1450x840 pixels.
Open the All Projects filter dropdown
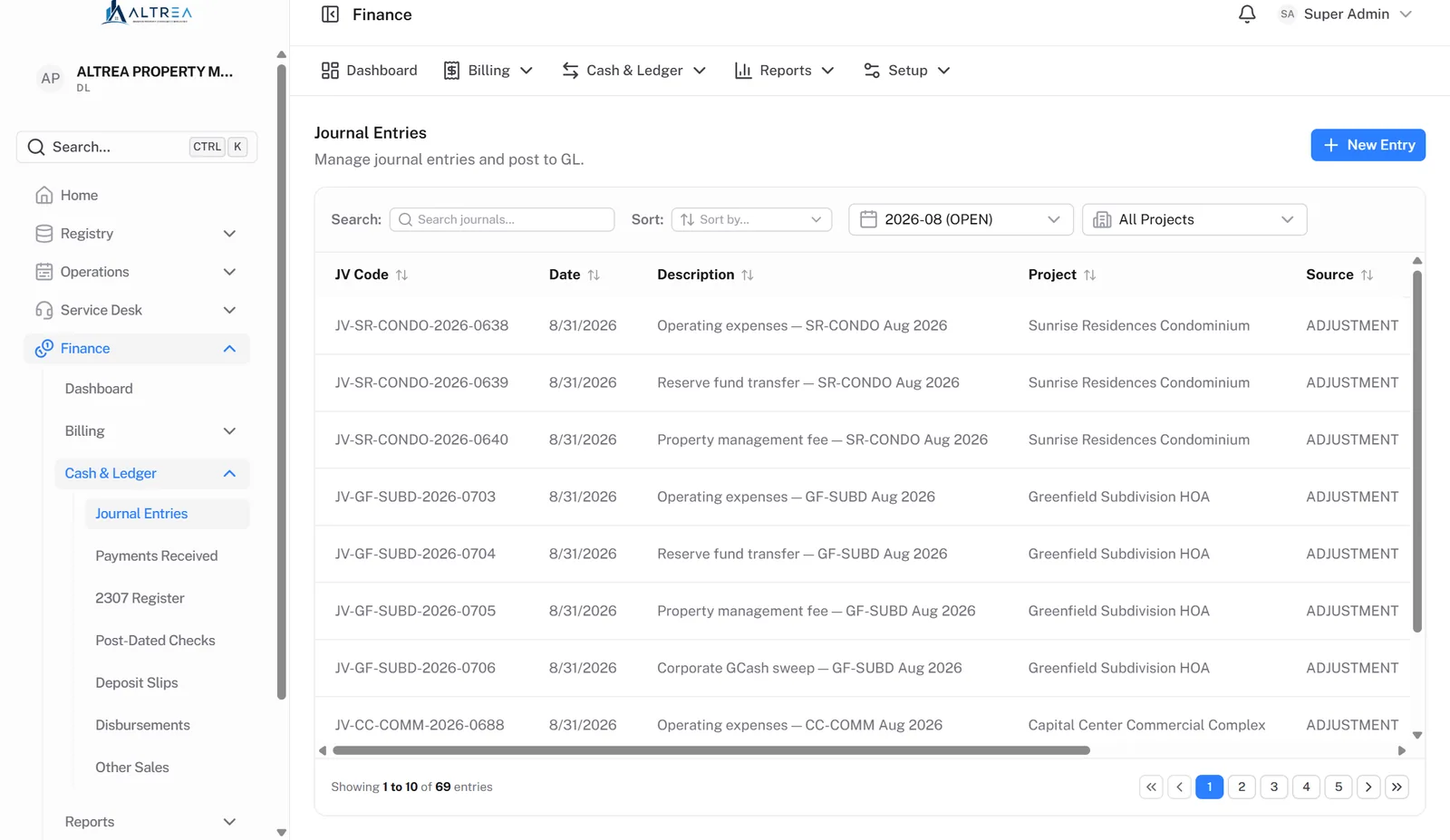coord(1194,219)
